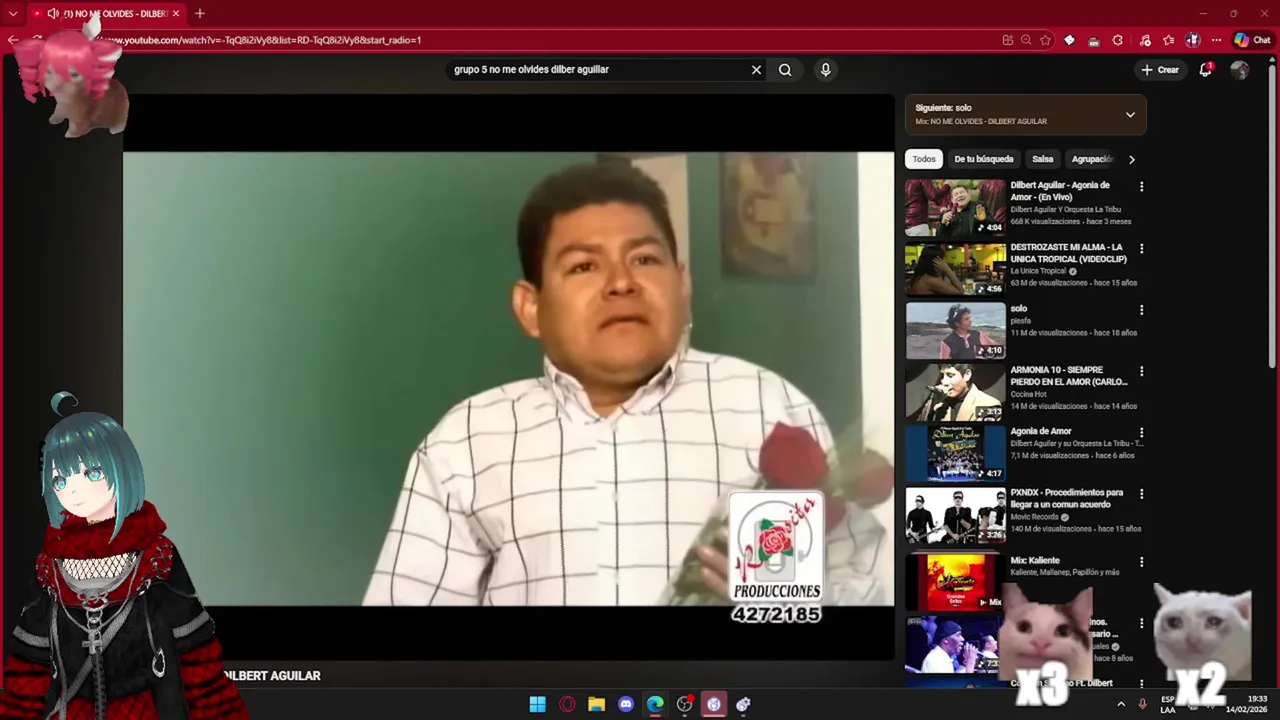
Task: Open the browser extensions puzzle icon
Action: 1118,40
